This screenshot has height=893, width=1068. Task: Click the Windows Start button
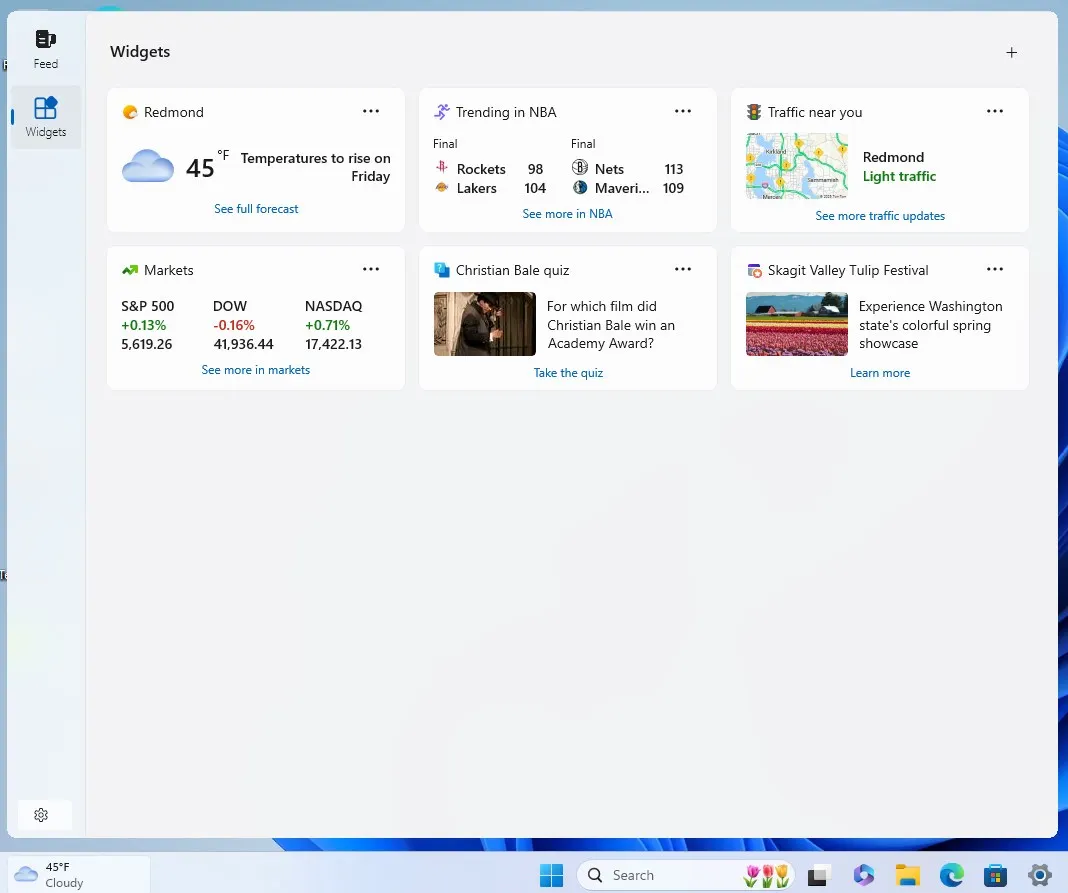point(551,875)
